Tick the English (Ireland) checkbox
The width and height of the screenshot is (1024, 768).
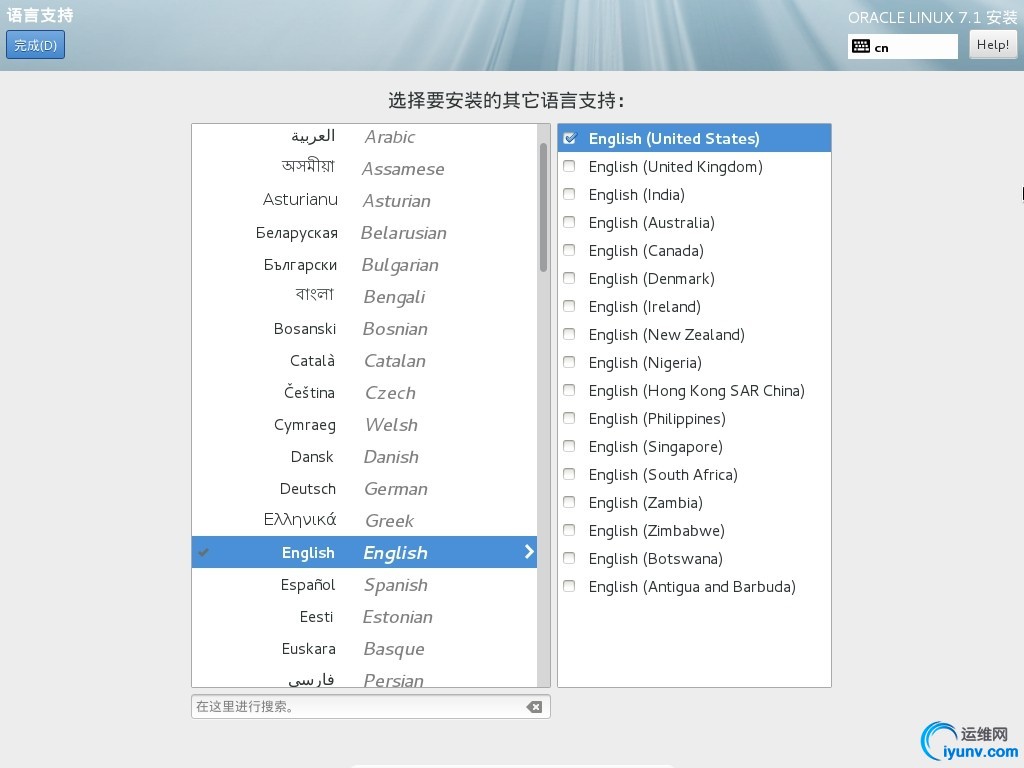pos(569,307)
